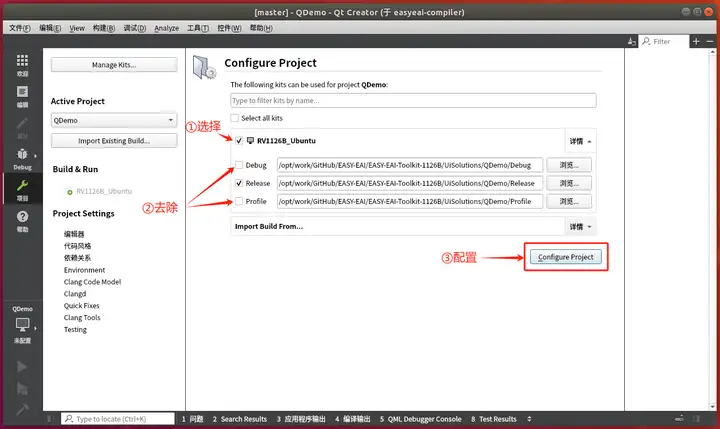Viewport: 720px width, 429px height.
Task: Open the Help mode question icon
Action: click(x=22, y=216)
